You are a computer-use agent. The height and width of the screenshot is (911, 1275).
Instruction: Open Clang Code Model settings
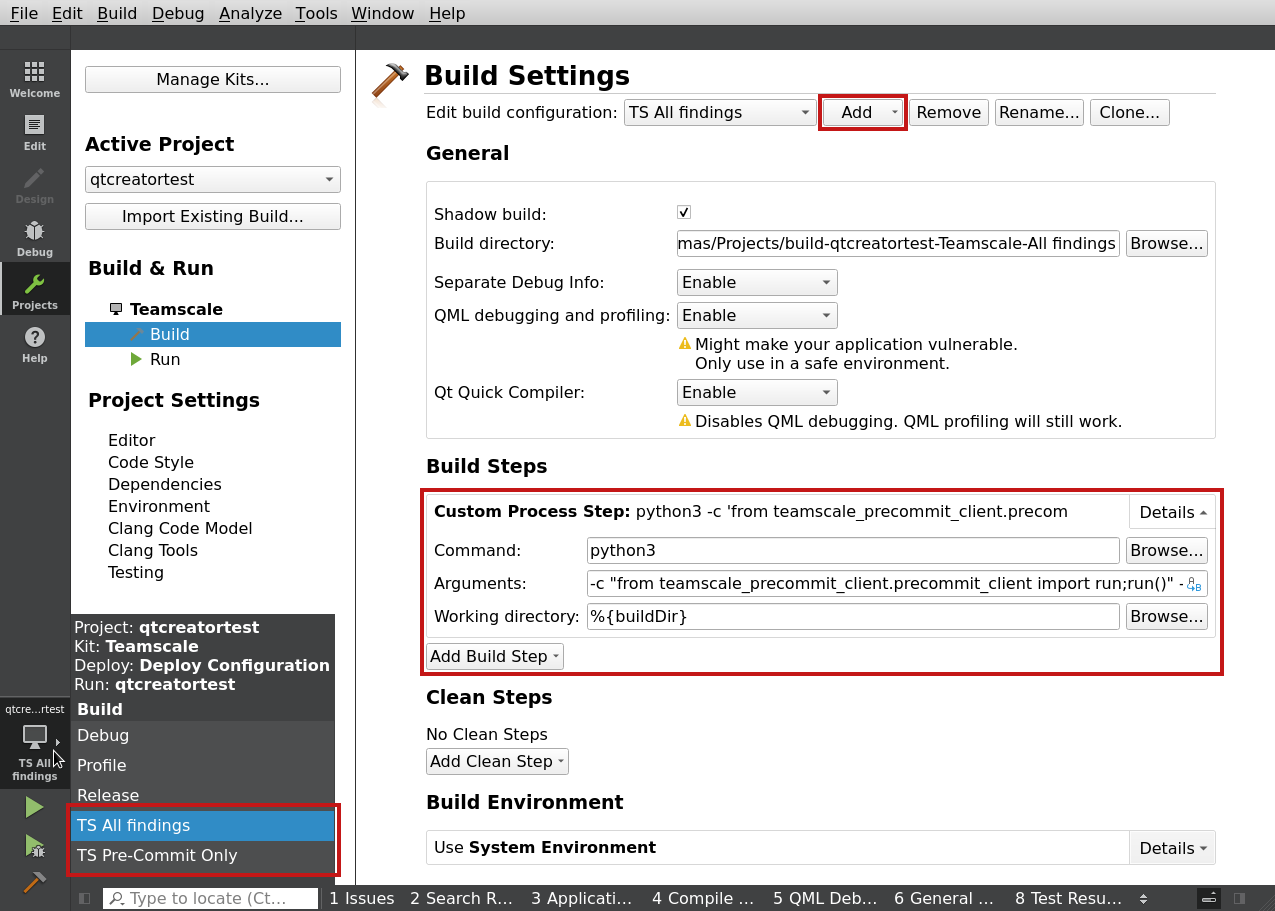click(180, 528)
